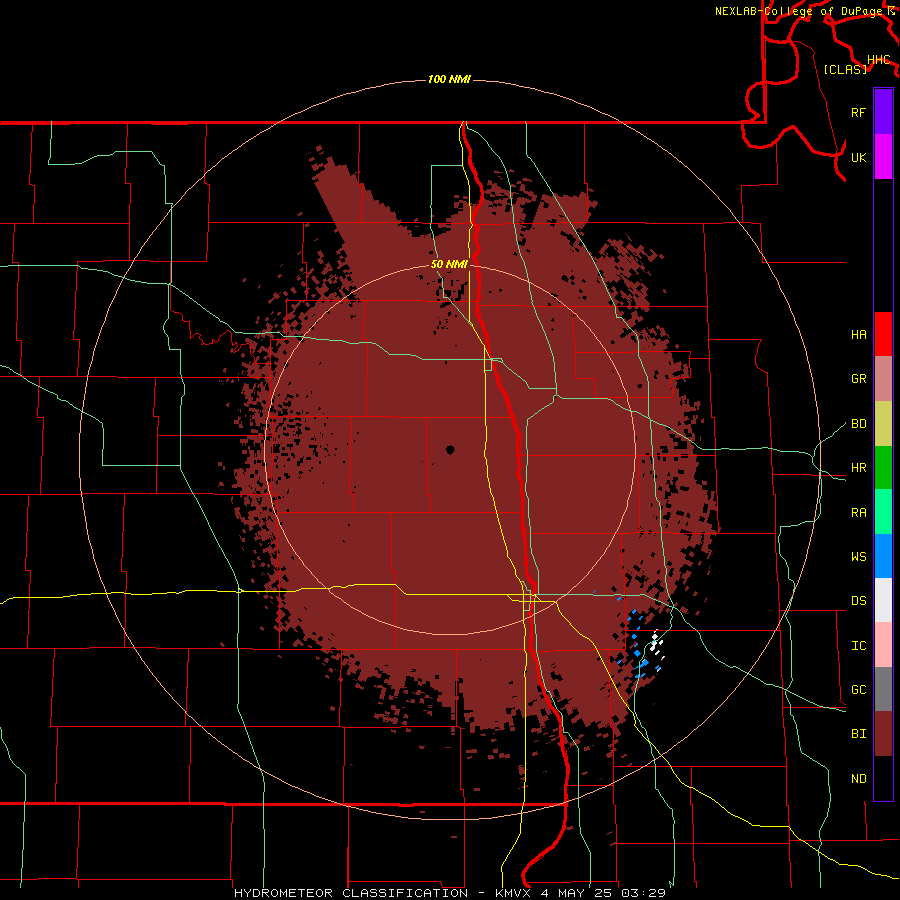Click the BI dark red swatch

pos(883,734)
